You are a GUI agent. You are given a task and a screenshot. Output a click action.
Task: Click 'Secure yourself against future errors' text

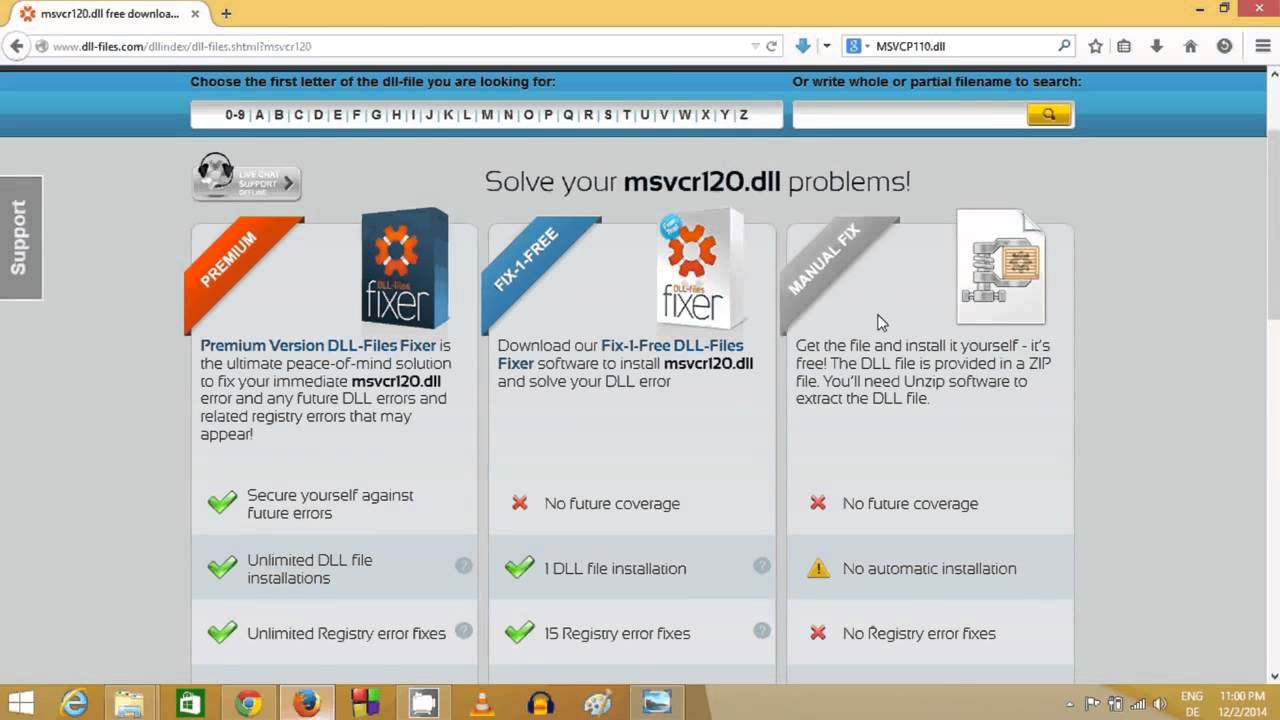[330, 504]
